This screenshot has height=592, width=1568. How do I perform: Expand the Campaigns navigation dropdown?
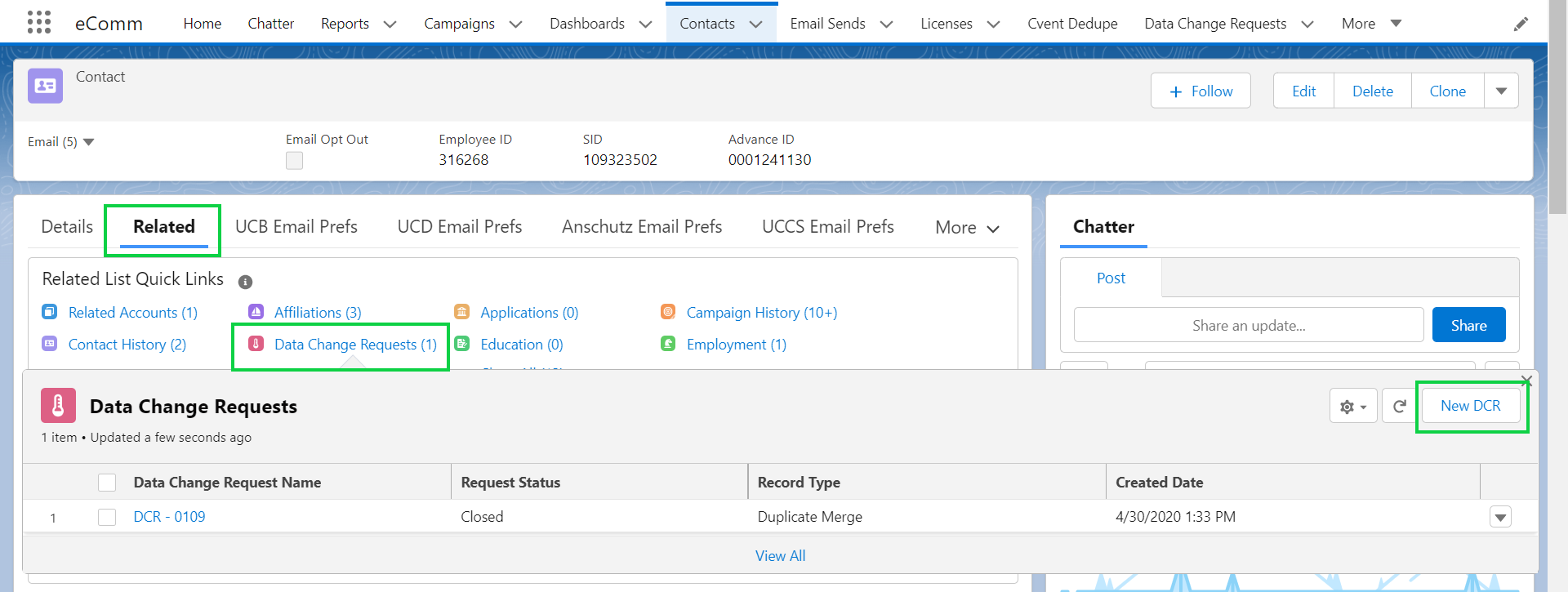pos(515,24)
